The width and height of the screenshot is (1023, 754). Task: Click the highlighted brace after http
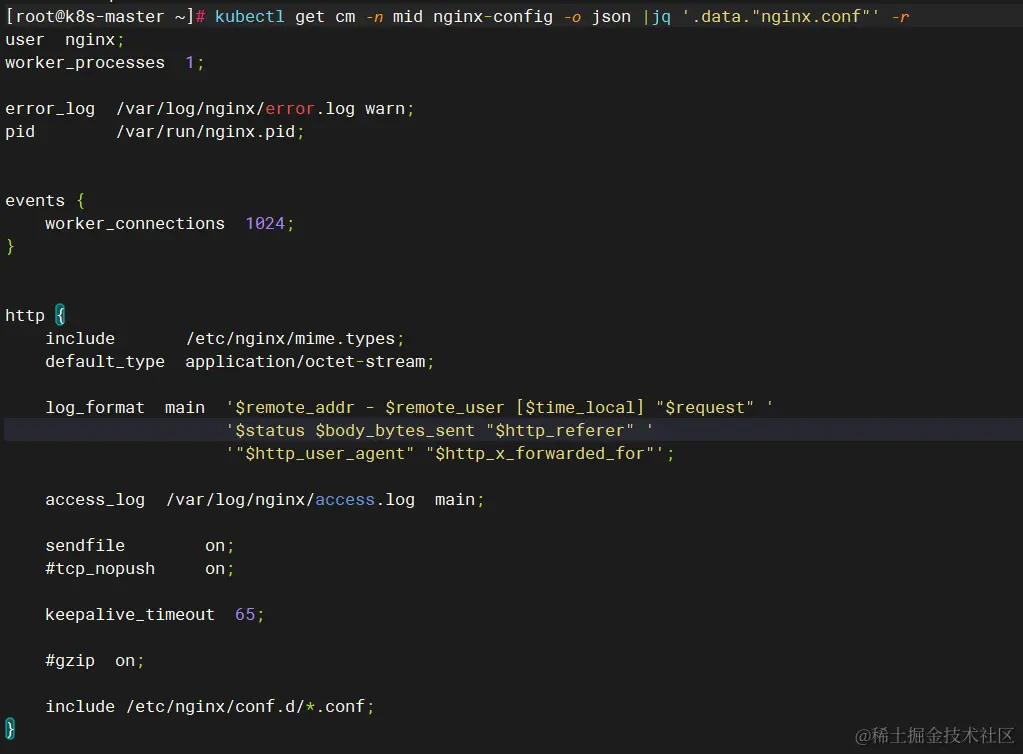[60, 315]
